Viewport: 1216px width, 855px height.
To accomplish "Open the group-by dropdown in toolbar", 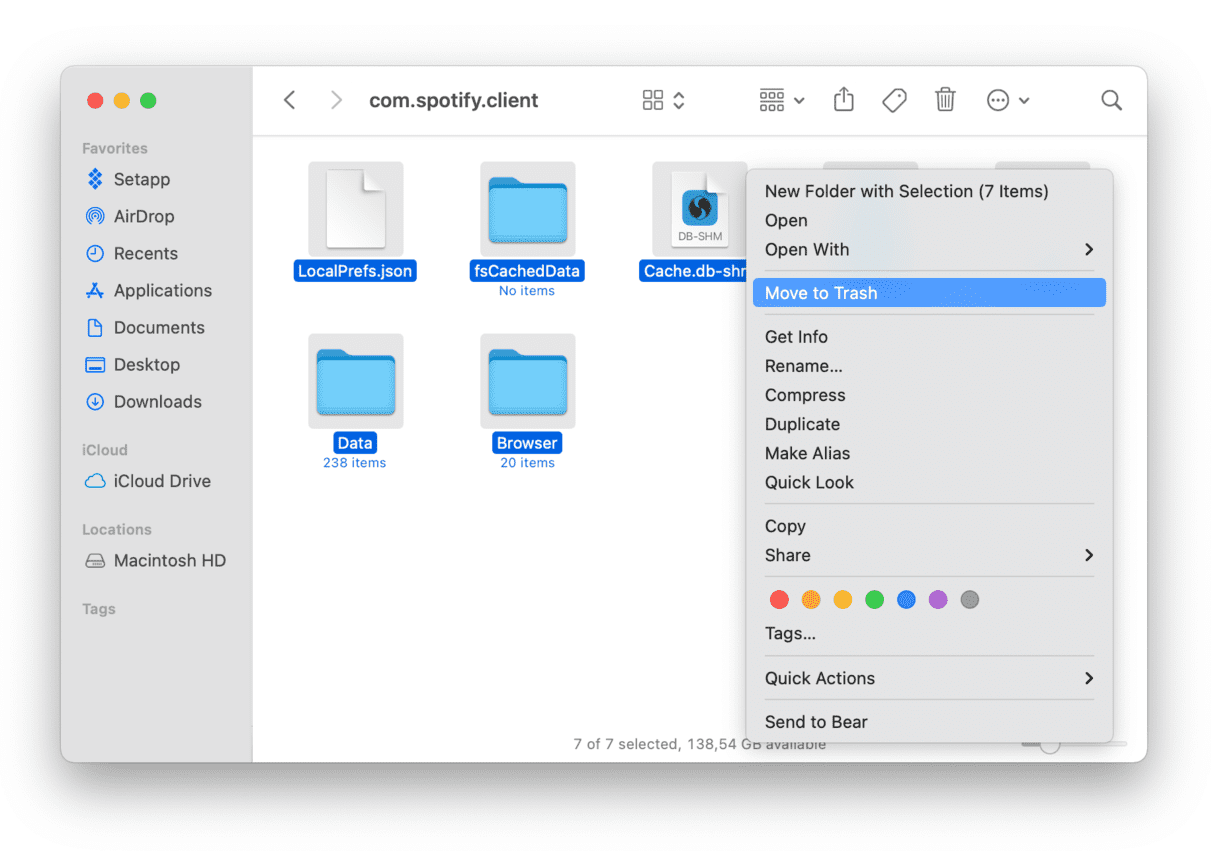I will coord(781,100).
